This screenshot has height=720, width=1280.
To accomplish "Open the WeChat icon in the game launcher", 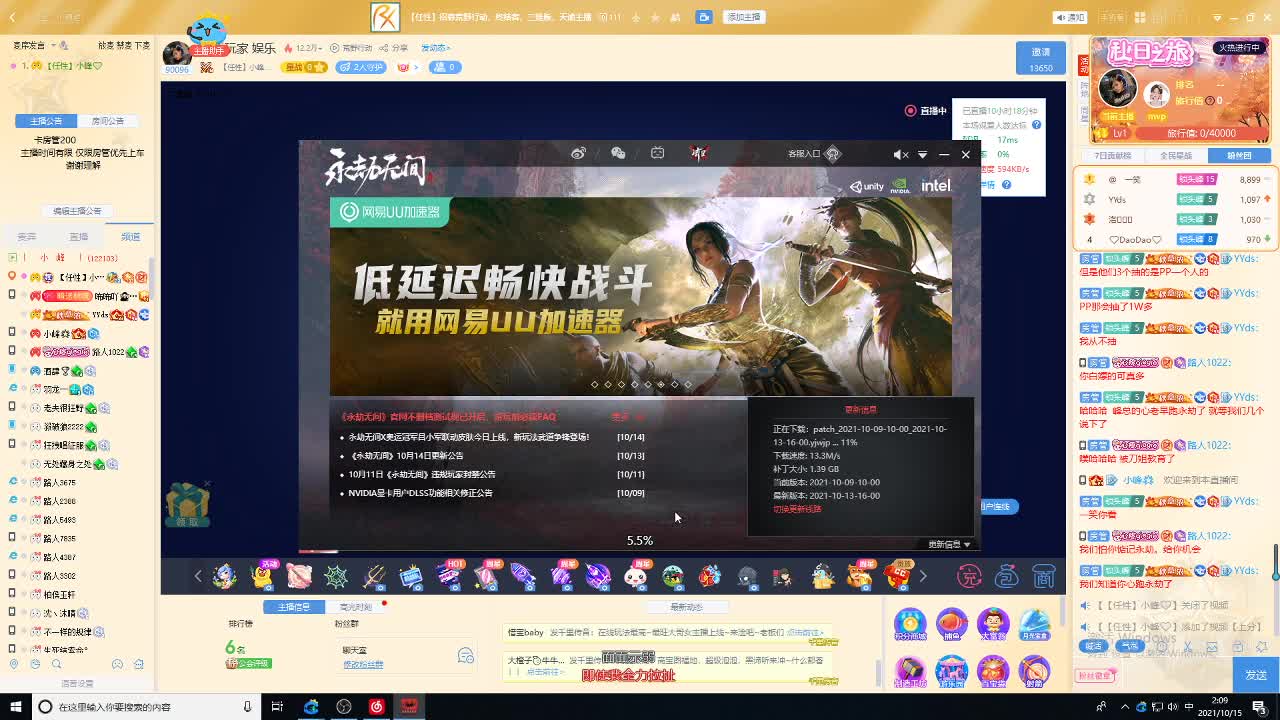I will tap(618, 153).
